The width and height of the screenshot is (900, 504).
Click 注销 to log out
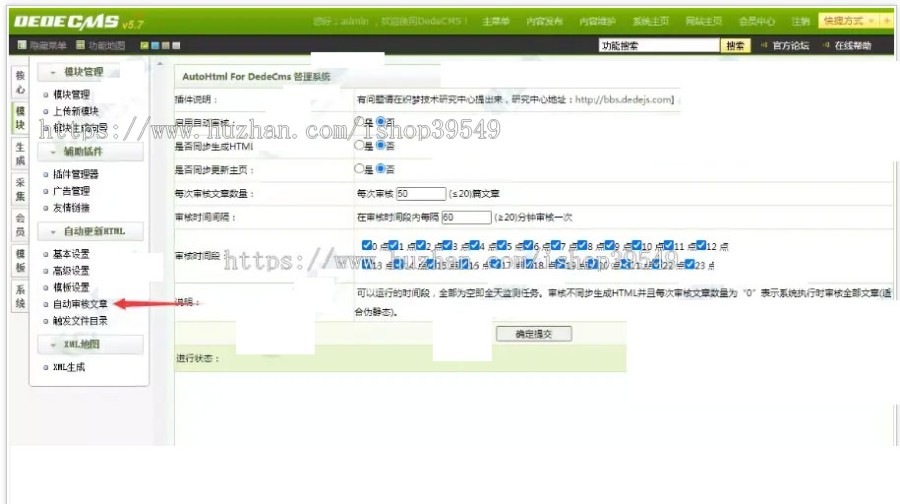(800, 21)
